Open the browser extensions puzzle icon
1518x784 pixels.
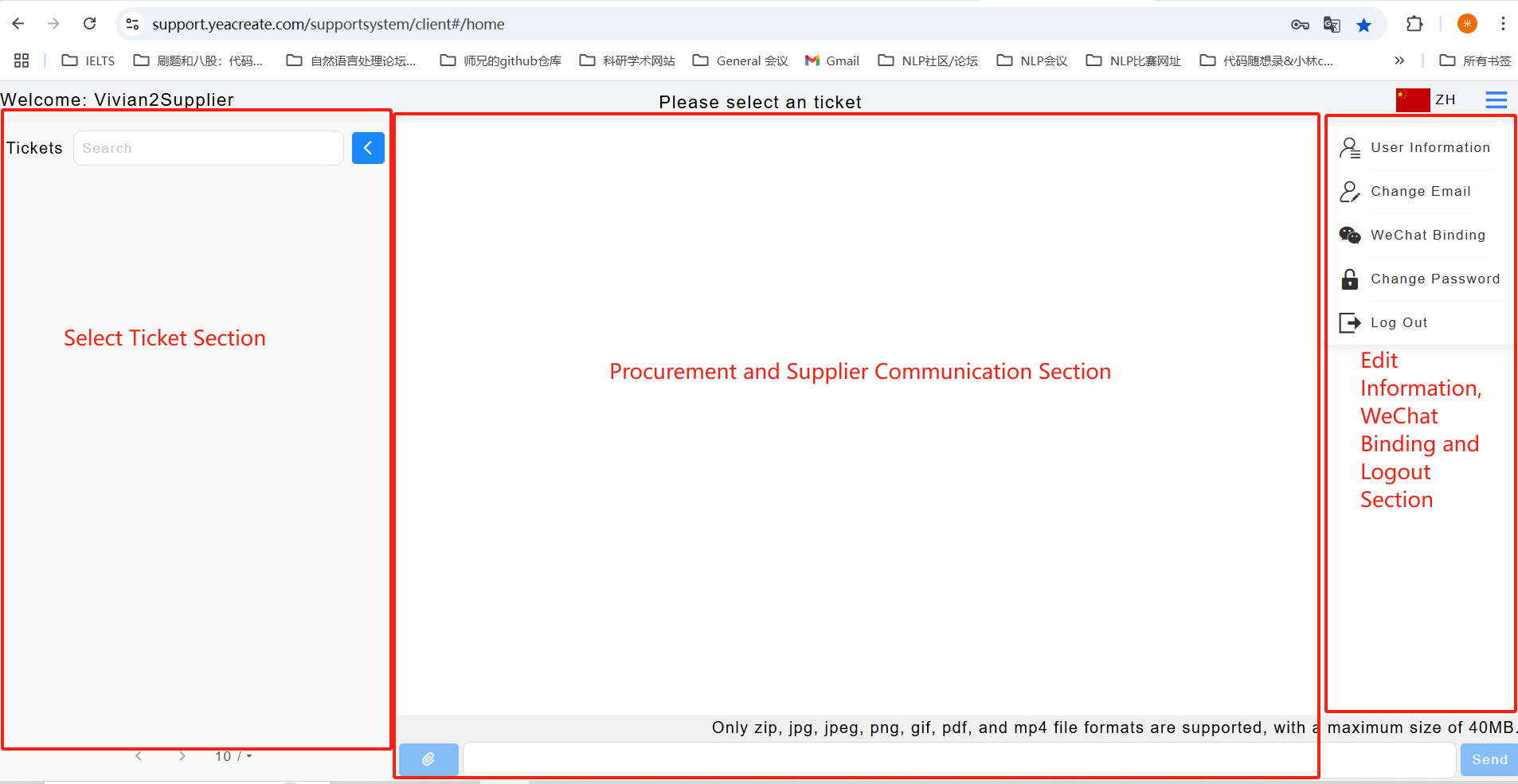pos(1414,24)
